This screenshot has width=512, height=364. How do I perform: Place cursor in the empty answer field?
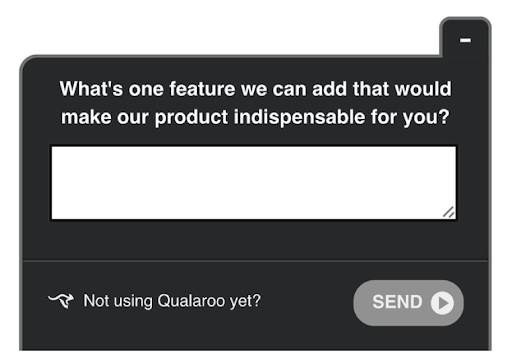click(254, 183)
